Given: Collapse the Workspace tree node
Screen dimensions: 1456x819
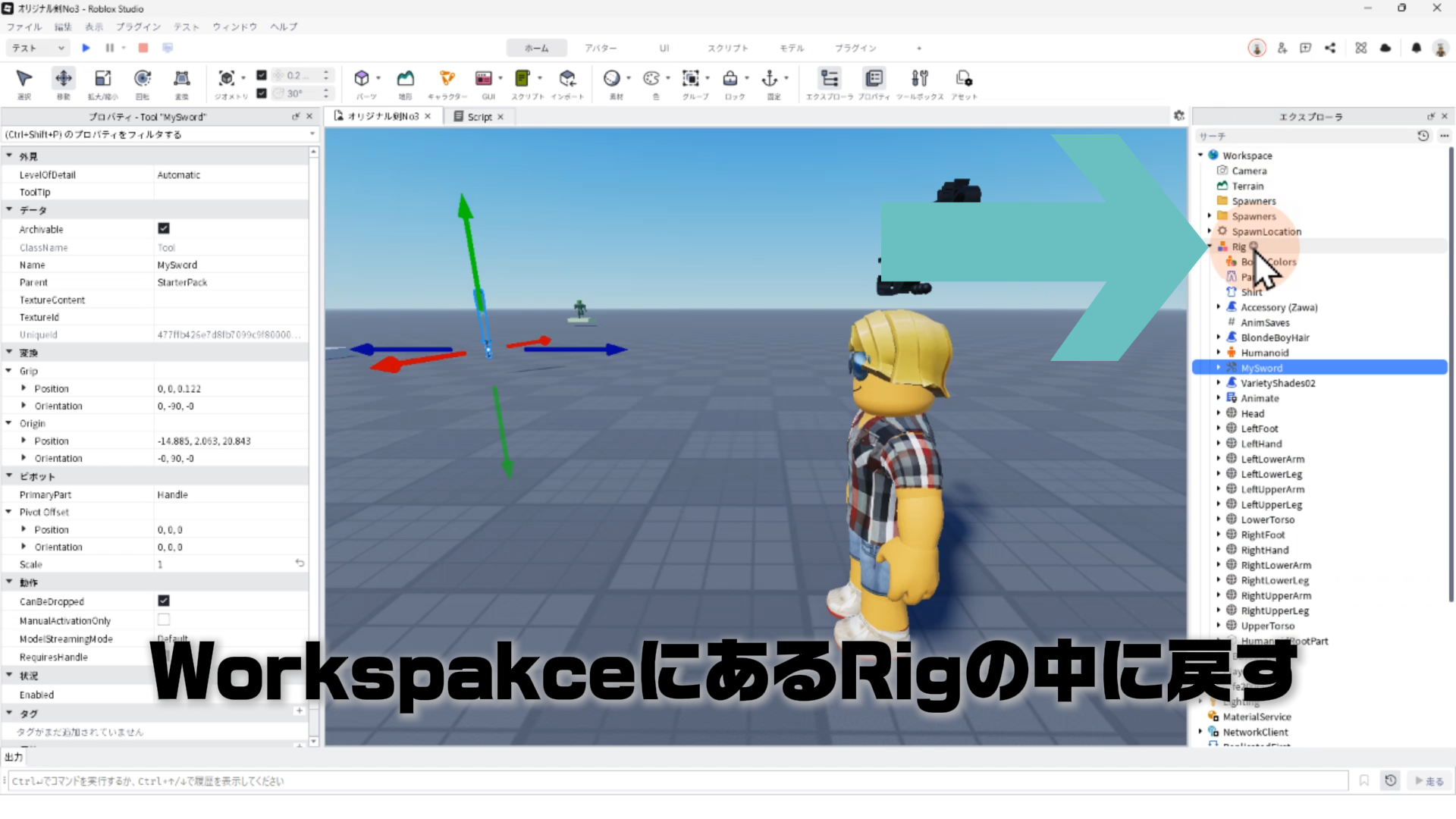Looking at the screenshot, I should coord(1200,155).
